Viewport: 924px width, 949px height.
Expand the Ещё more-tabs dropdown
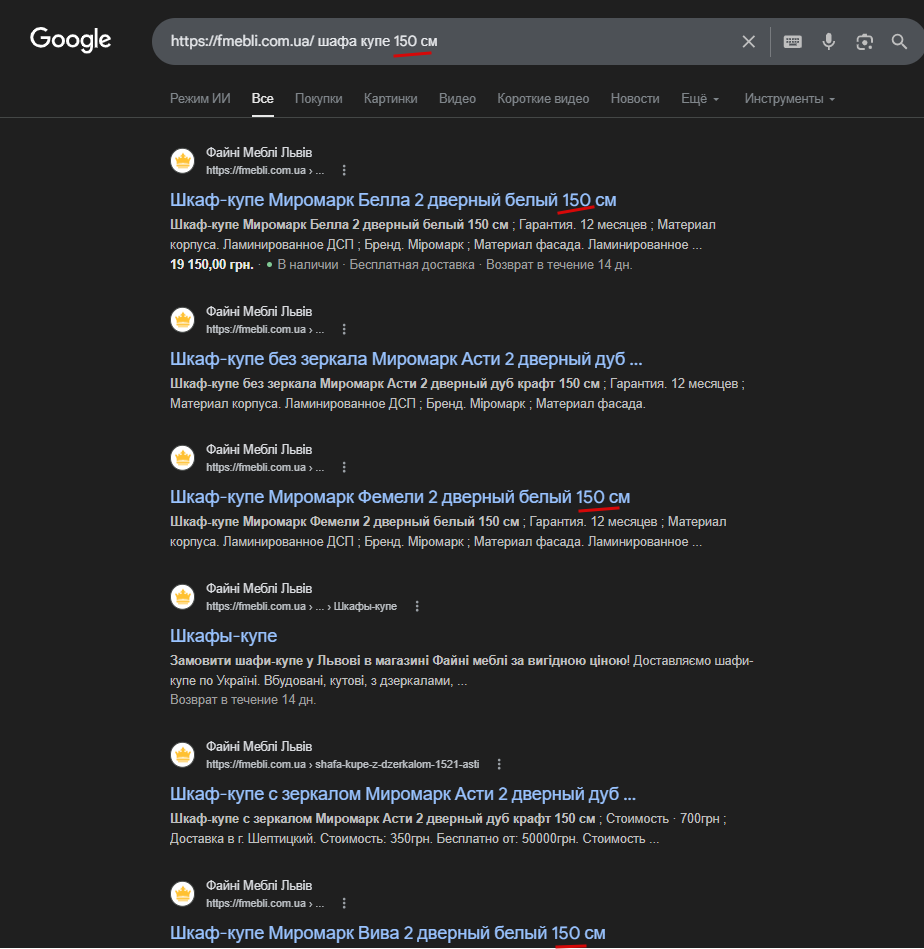(x=700, y=98)
